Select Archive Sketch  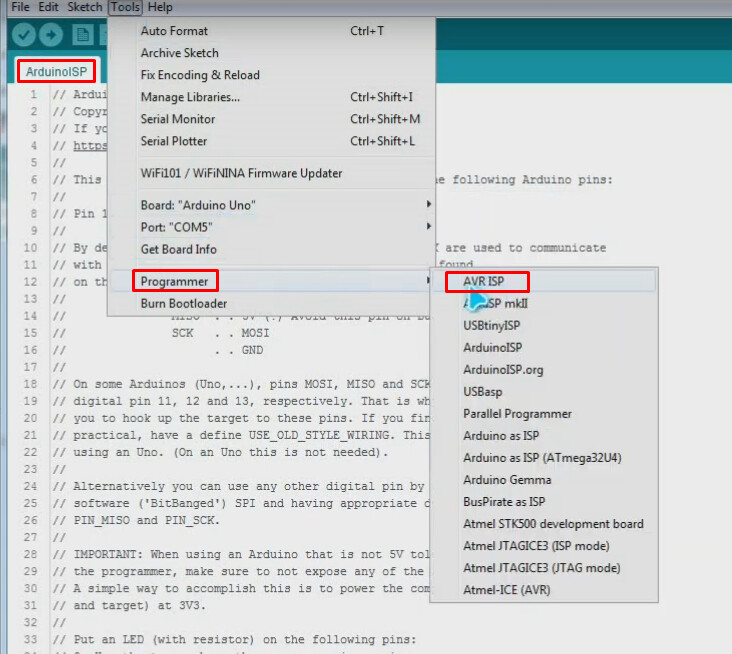click(x=271, y=53)
